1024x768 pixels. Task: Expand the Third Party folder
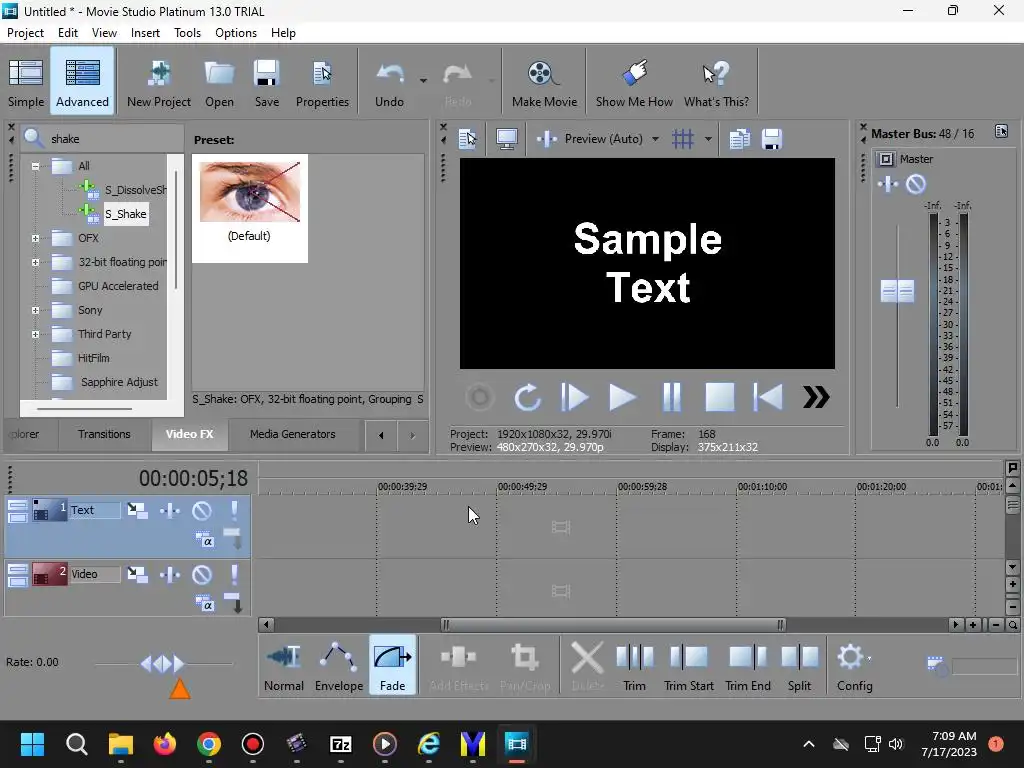click(x=35, y=334)
